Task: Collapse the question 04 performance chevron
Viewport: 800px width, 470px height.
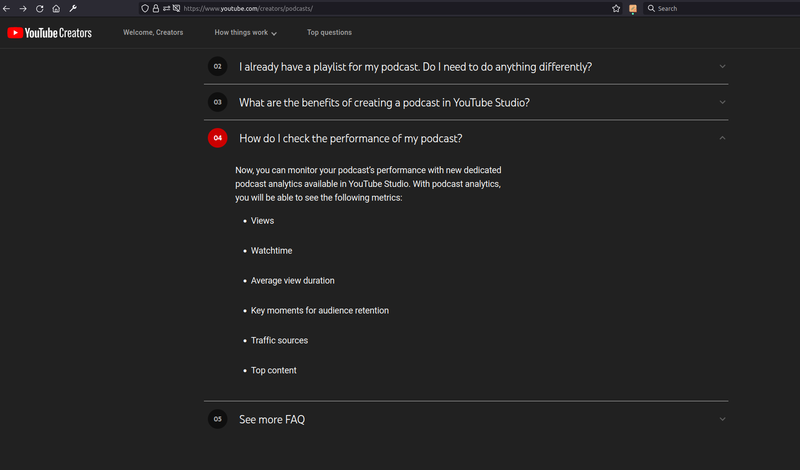Action: (x=722, y=138)
